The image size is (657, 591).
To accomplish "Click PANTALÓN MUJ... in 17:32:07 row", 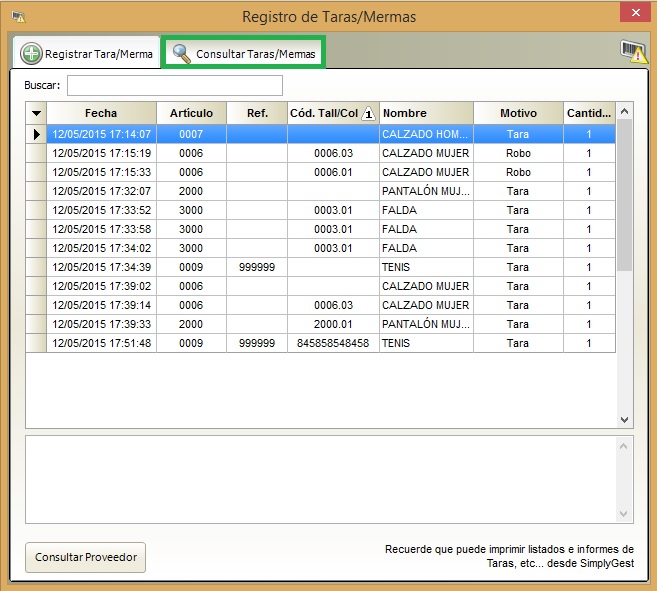I will coord(426,191).
